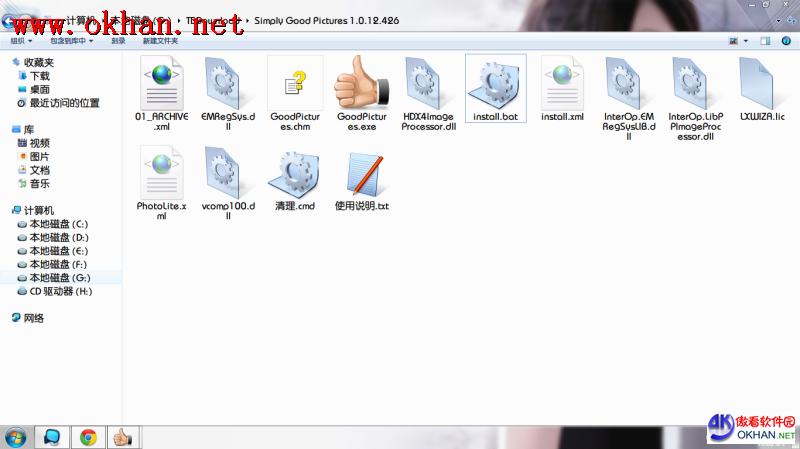Select the install.xml file icon
Screen dimensions: 800x449
[562, 83]
